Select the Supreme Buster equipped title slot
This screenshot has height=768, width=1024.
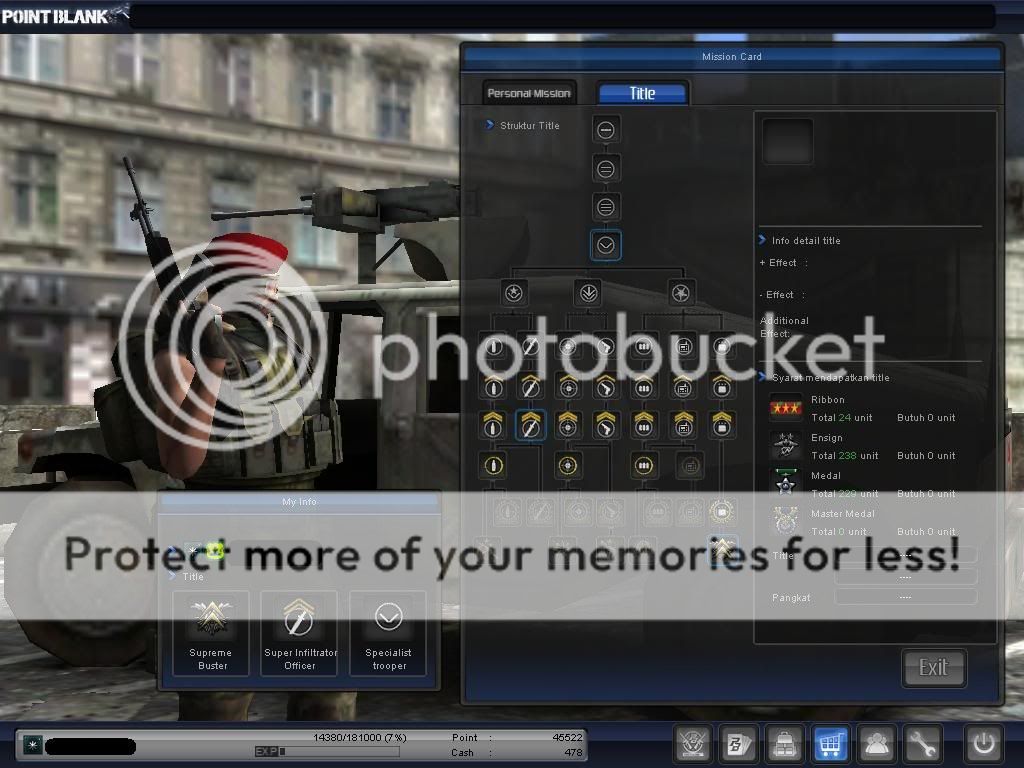coord(211,633)
